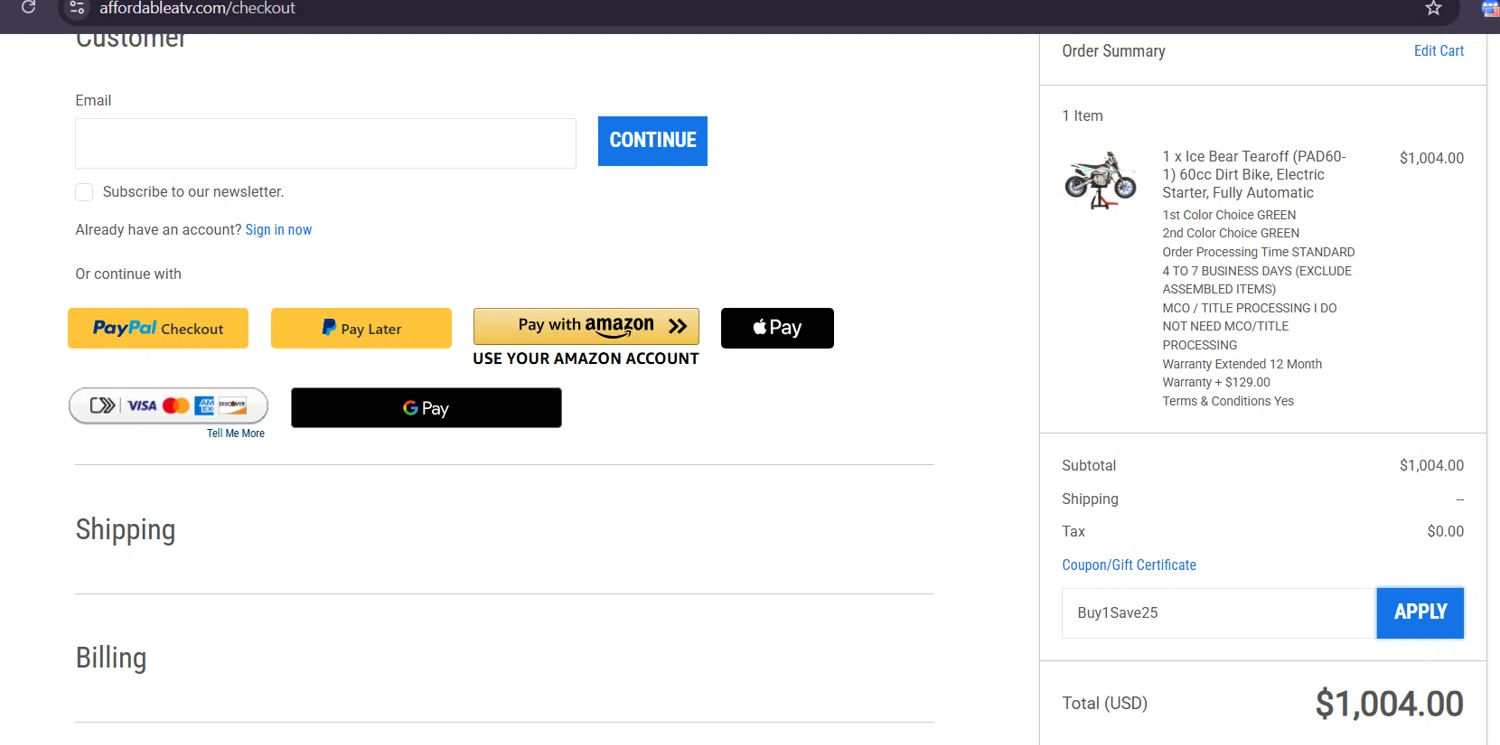This screenshot has width=1500, height=745.
Task: Click the Coupon/Gift Certificate link
Action: click(1129, 565)
